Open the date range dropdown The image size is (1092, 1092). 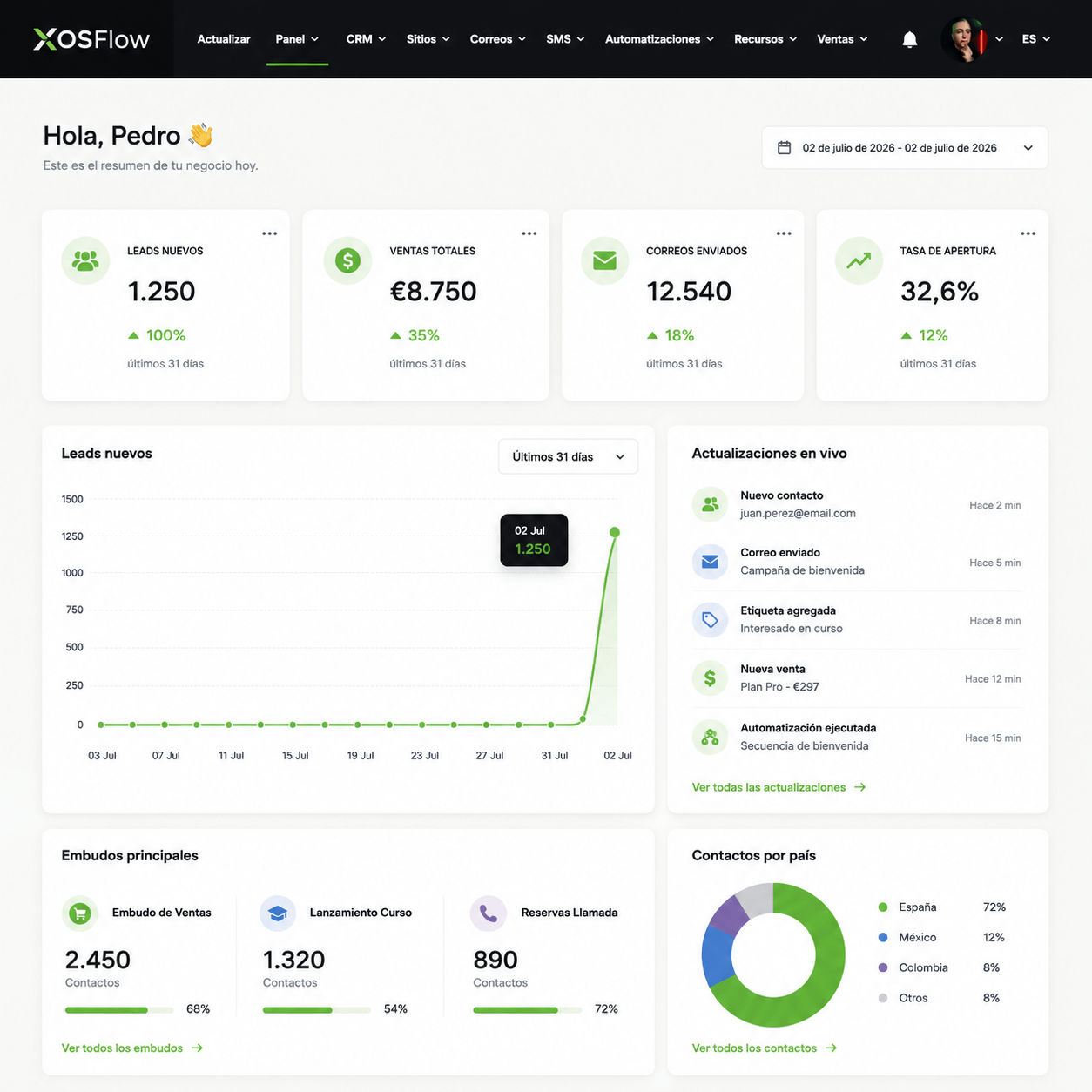[x=905, y=148]
